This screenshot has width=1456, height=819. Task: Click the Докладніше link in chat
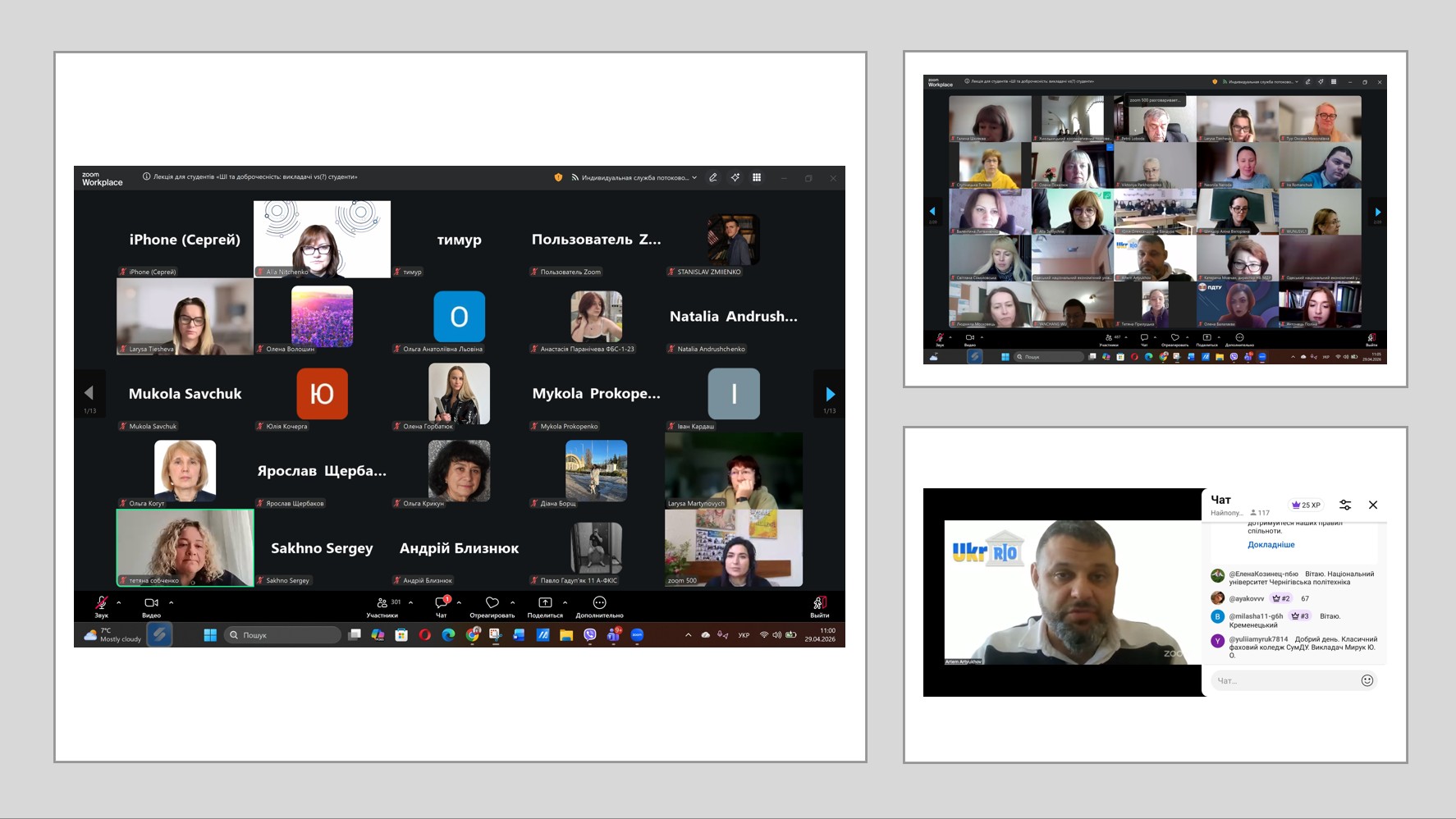tap(1271, 545)
